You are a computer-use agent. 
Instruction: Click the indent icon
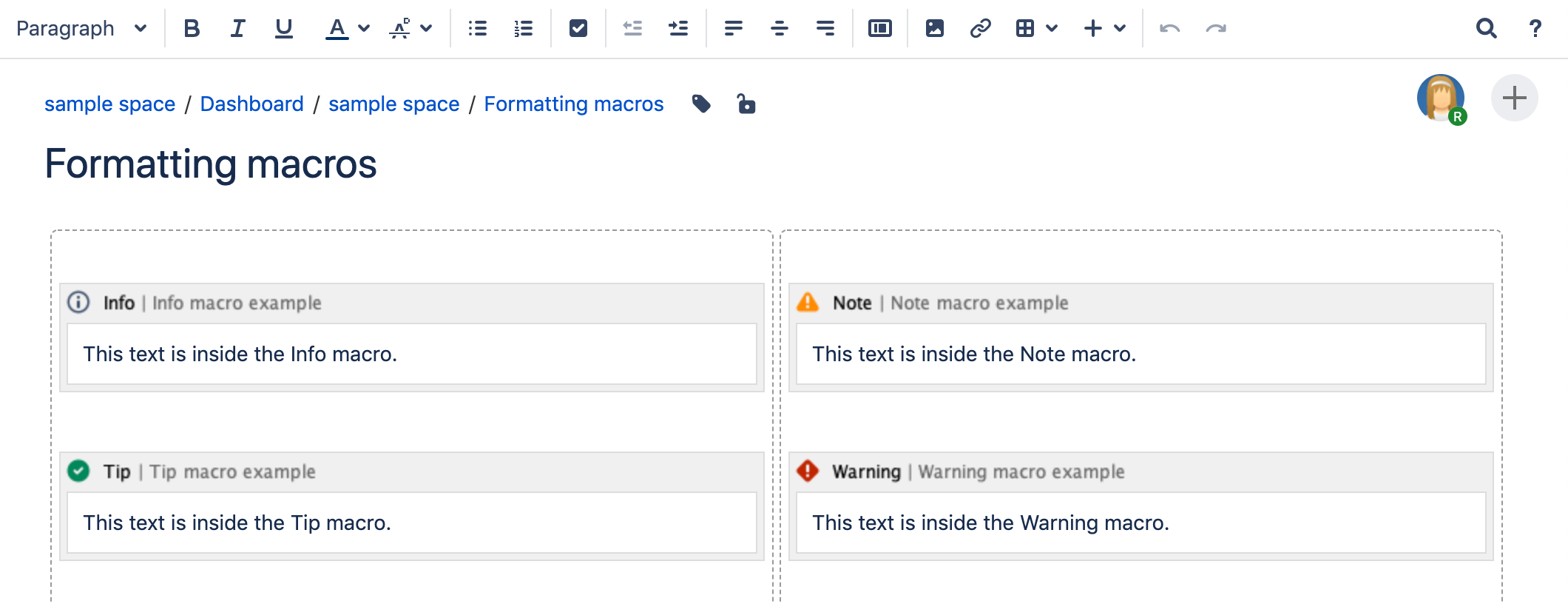point(677,28)
